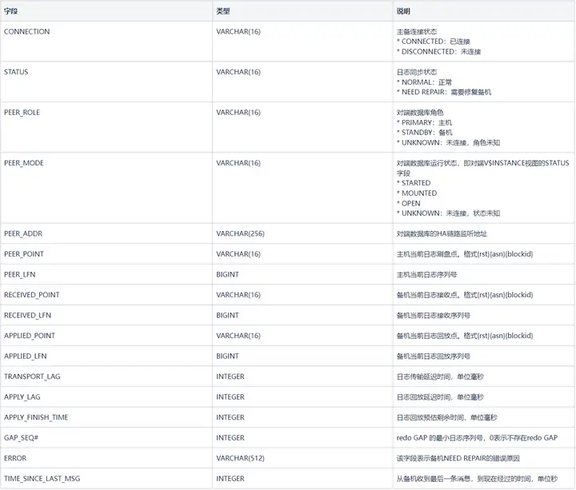The width and height of the screenshot is (576, 490).
Task: Select the PEER_MODE field name
Action: [x=24, y=163]
